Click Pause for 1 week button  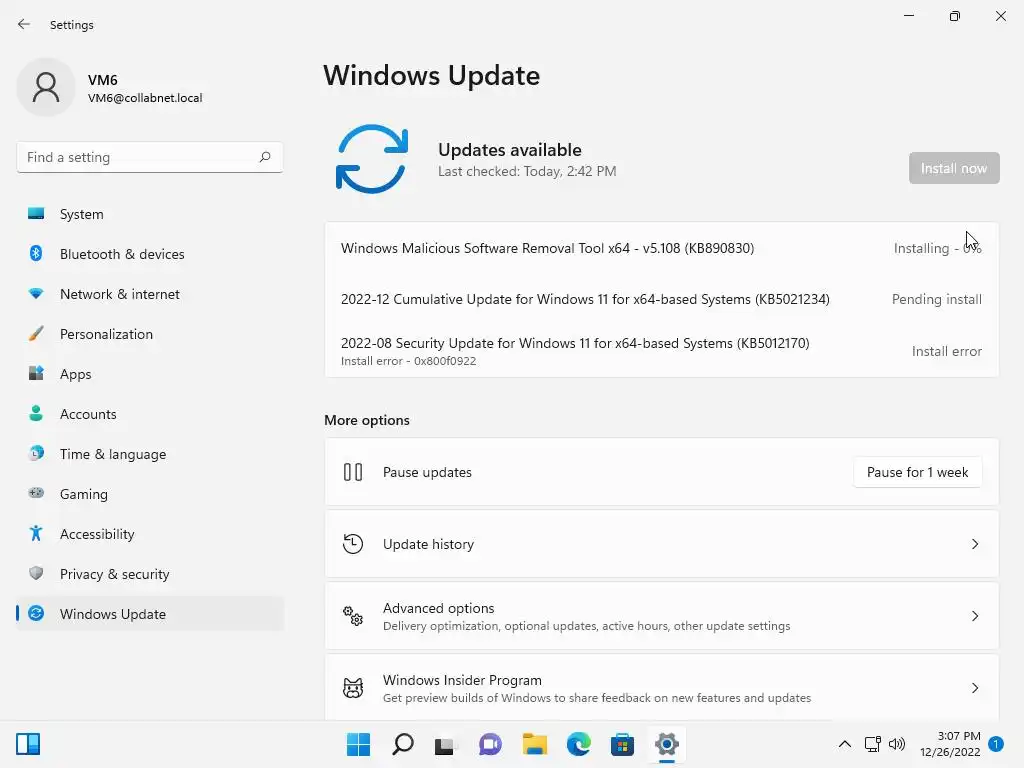click(x=917, y=472)
